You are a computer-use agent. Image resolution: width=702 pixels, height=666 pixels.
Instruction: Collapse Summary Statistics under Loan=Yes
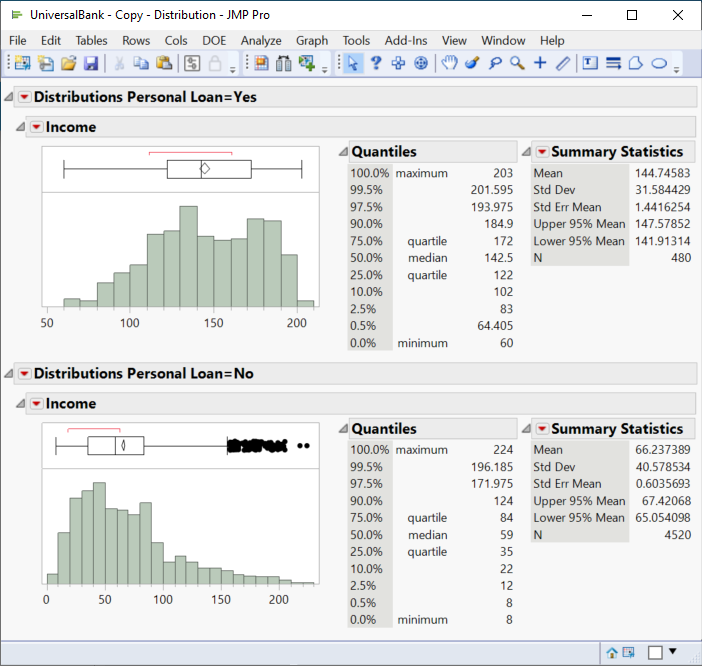tap(526, 152)
